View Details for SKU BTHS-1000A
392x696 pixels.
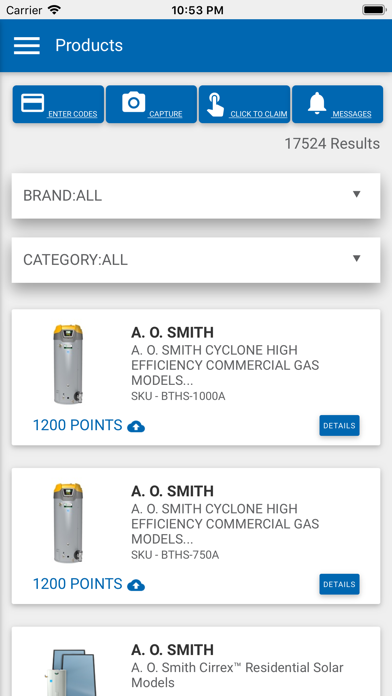point(339,426)
